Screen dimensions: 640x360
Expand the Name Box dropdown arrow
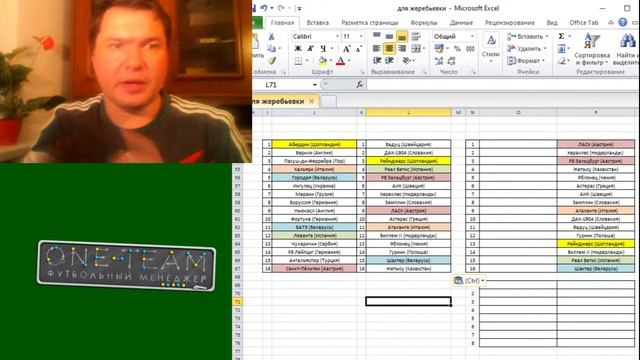click(315, 84)
